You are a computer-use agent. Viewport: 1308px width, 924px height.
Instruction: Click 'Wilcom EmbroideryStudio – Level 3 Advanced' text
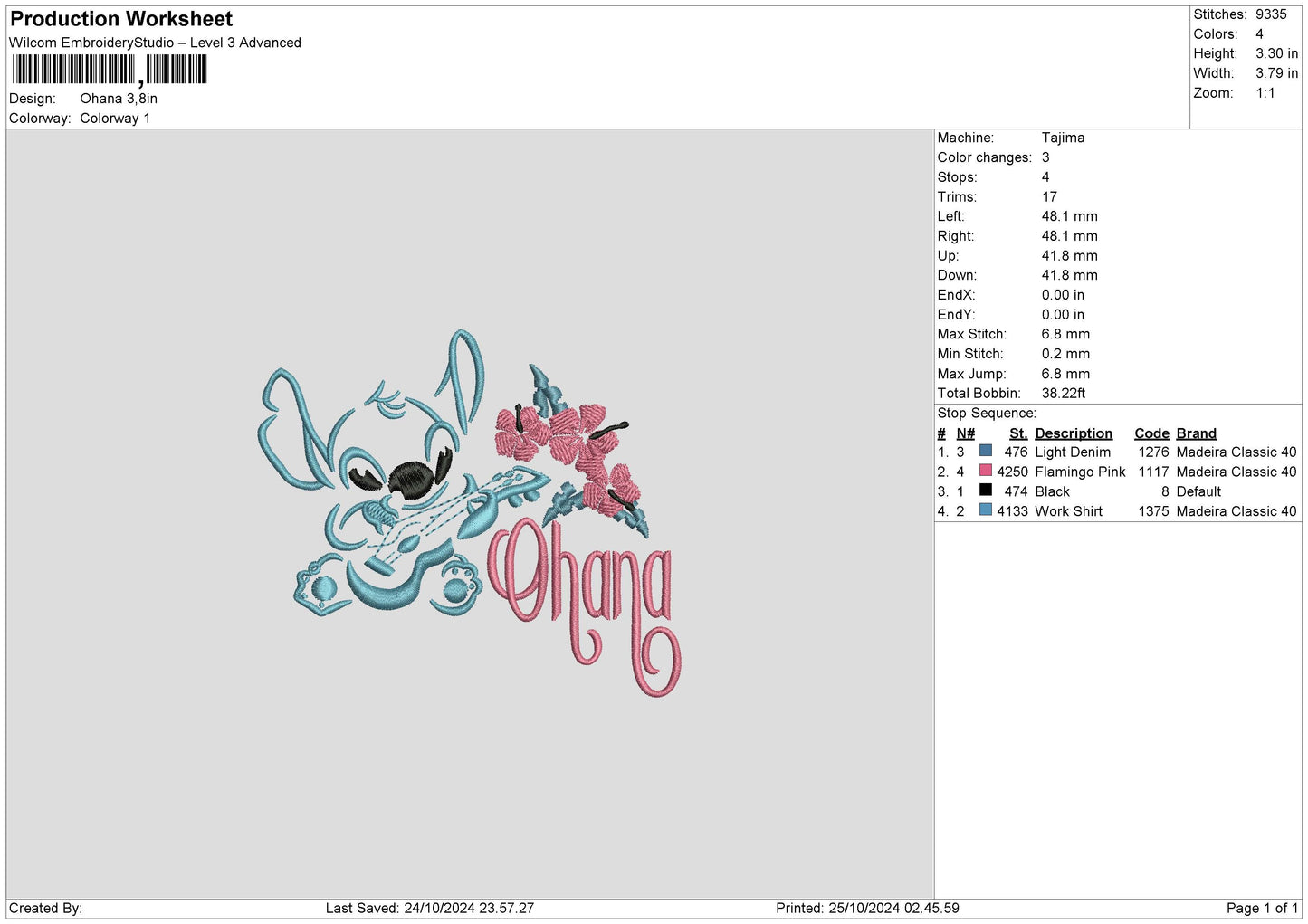click(155, 43)
